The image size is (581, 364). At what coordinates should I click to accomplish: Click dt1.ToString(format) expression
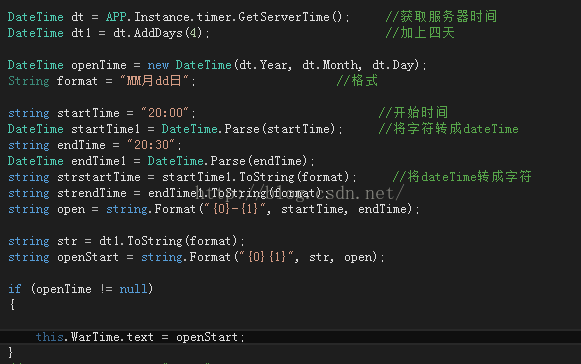coord(168,241)
